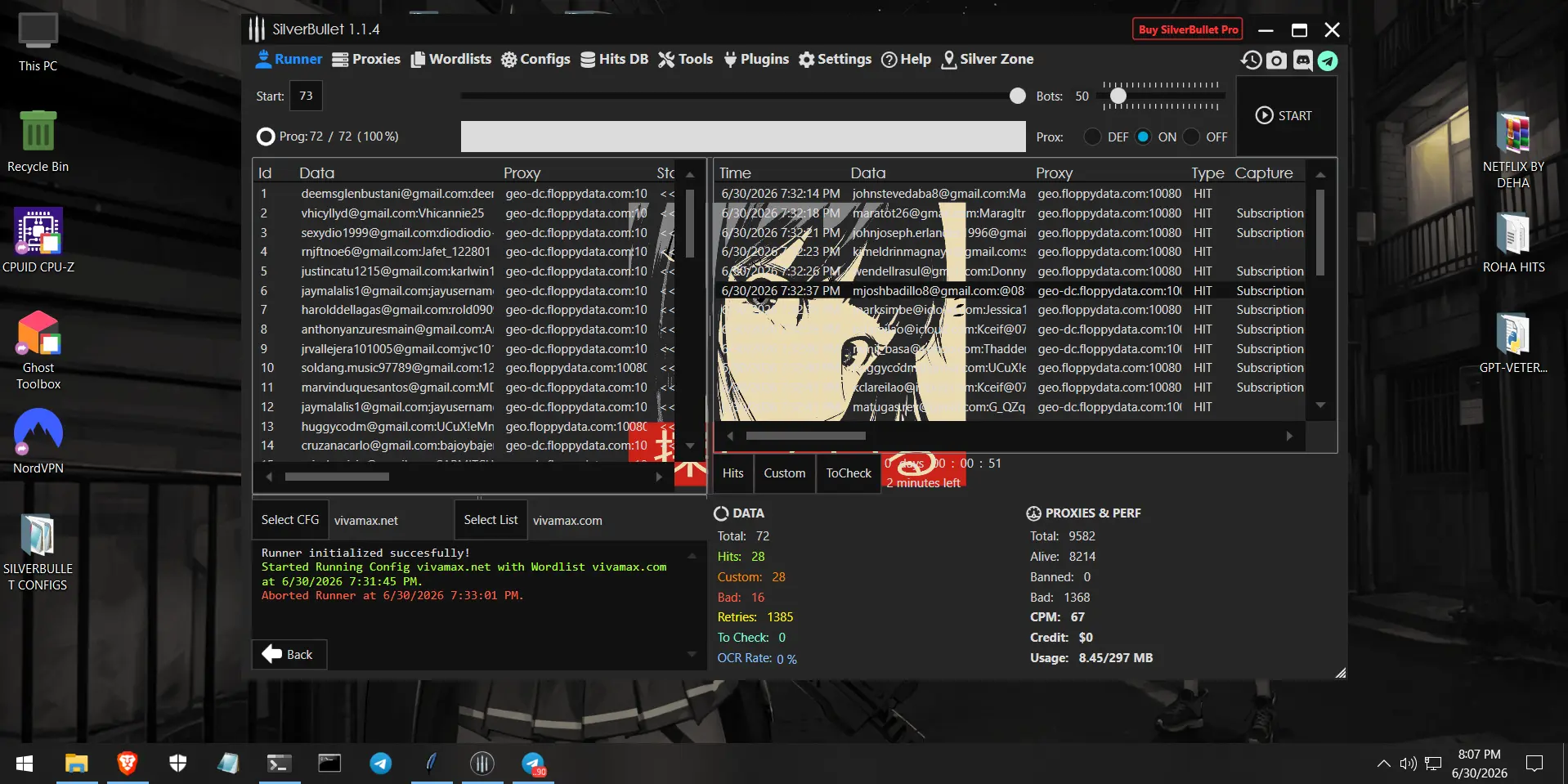Switch to the Custom tab
Image resolution: width=1568 pixels, height=784 pixels.
coord(784,473)
